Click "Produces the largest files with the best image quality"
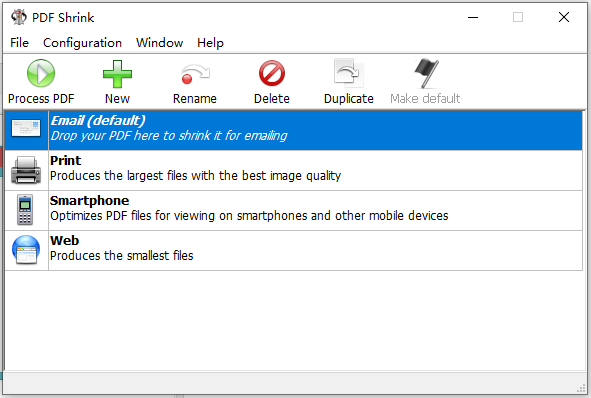The width and height of the screenshot is (591, 398). pyautogui.click(x=196, y=176)
